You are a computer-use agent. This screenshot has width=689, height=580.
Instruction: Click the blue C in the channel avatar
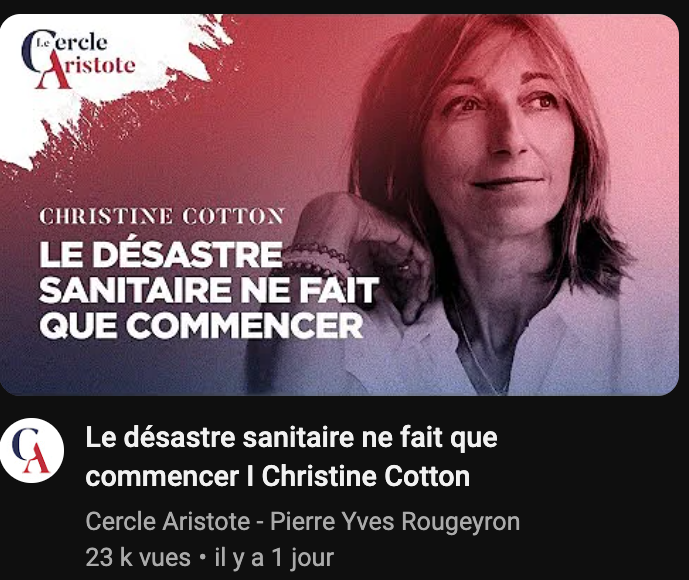pos(25,445)
